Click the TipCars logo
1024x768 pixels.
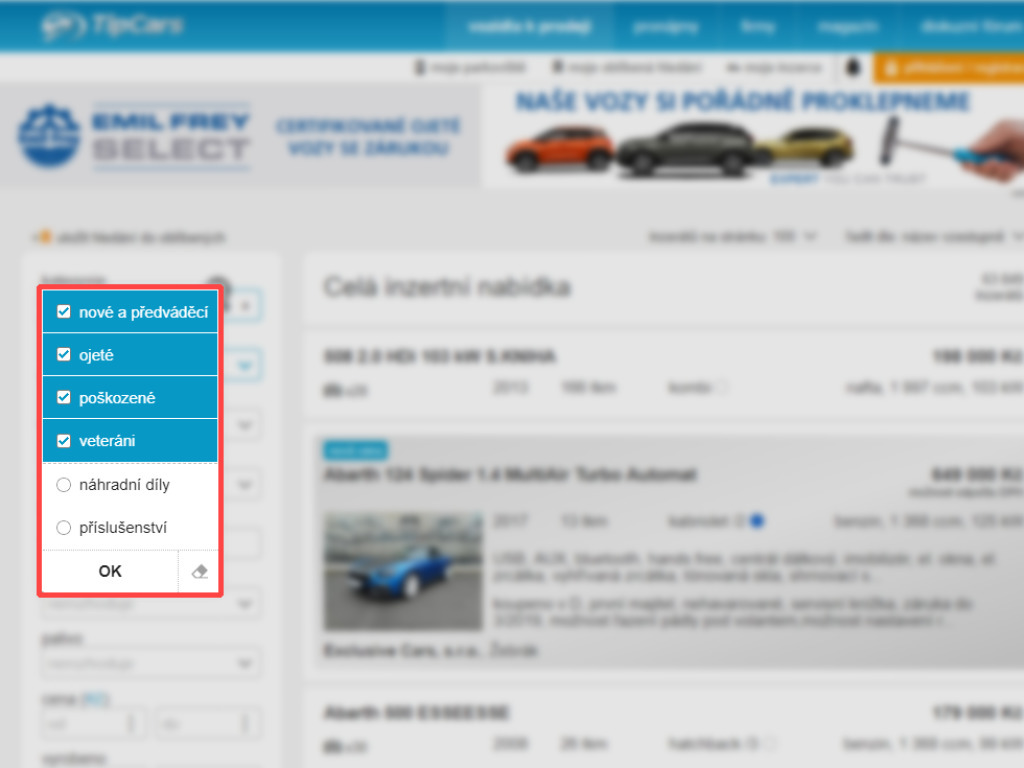[x=112, y=26]
